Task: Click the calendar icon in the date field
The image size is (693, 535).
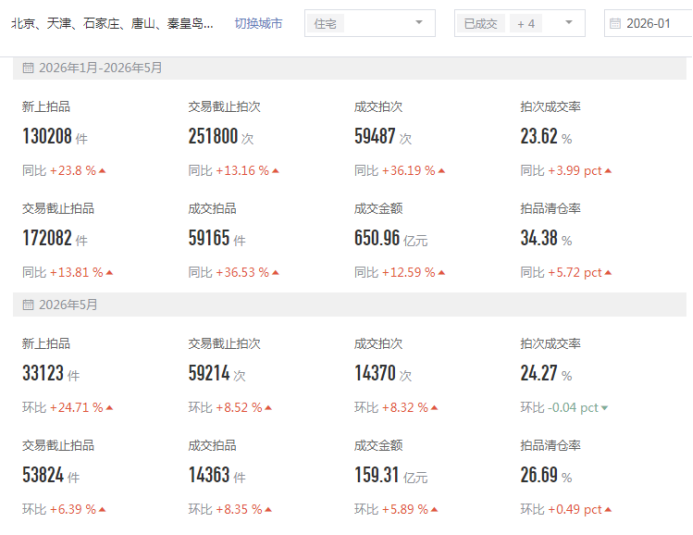Action: coord(615,23)
